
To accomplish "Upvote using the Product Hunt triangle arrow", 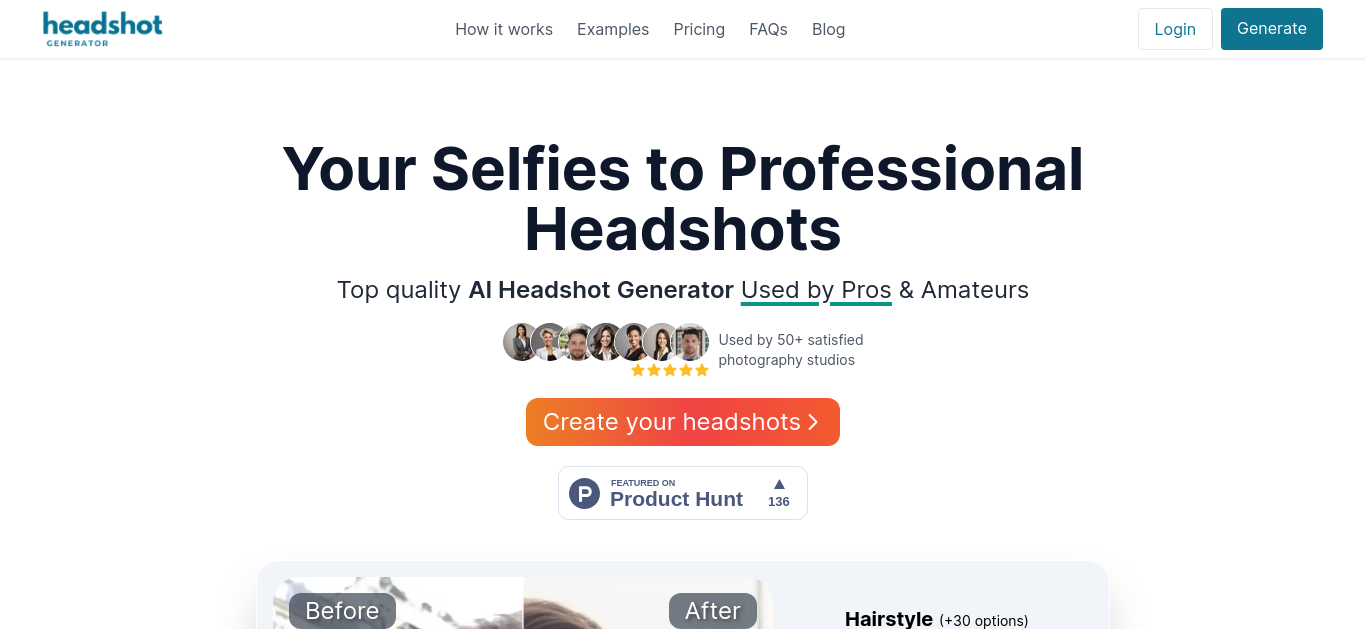I will coord(779,484).
